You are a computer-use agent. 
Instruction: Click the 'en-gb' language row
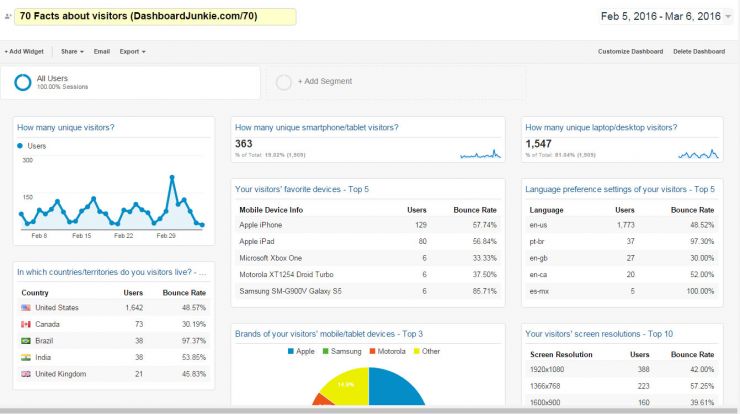(x=622, y=258)
